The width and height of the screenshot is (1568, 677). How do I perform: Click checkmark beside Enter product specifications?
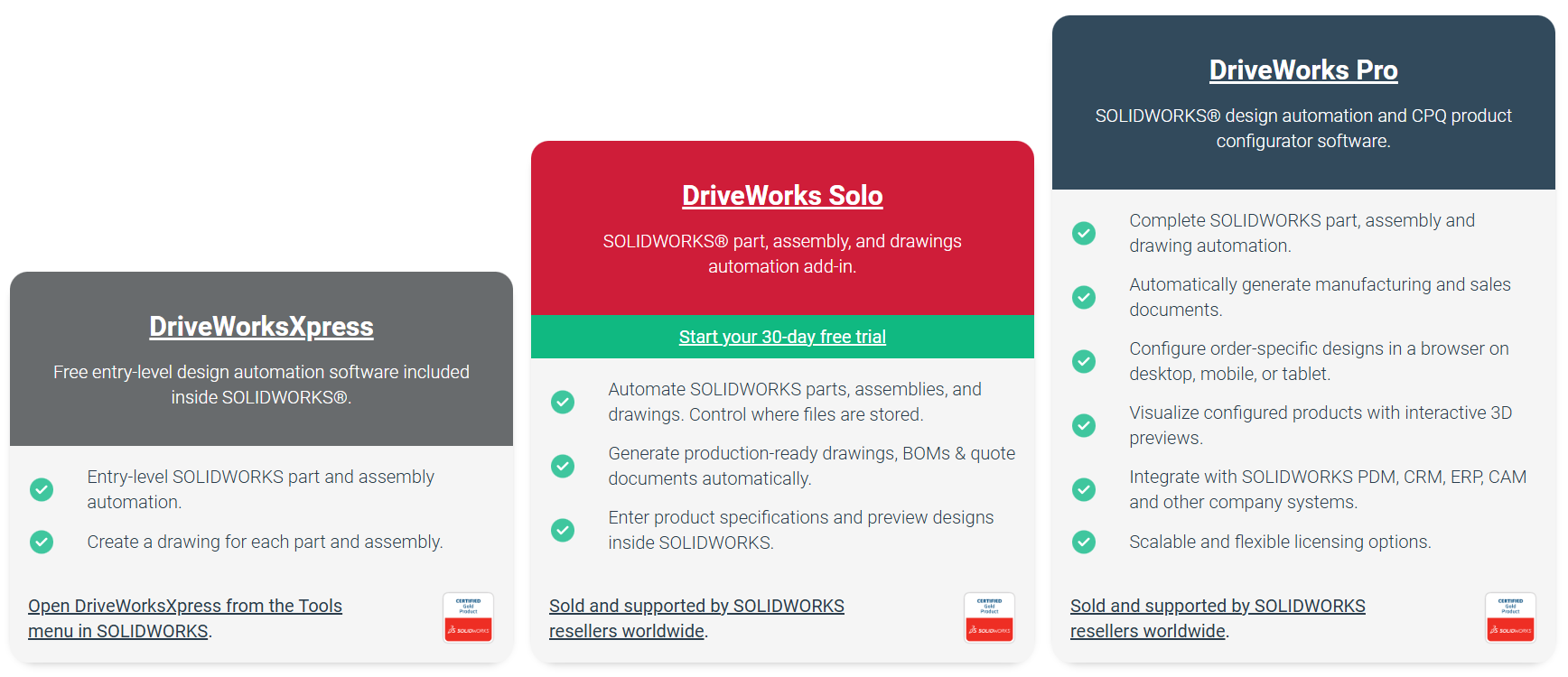563,530
